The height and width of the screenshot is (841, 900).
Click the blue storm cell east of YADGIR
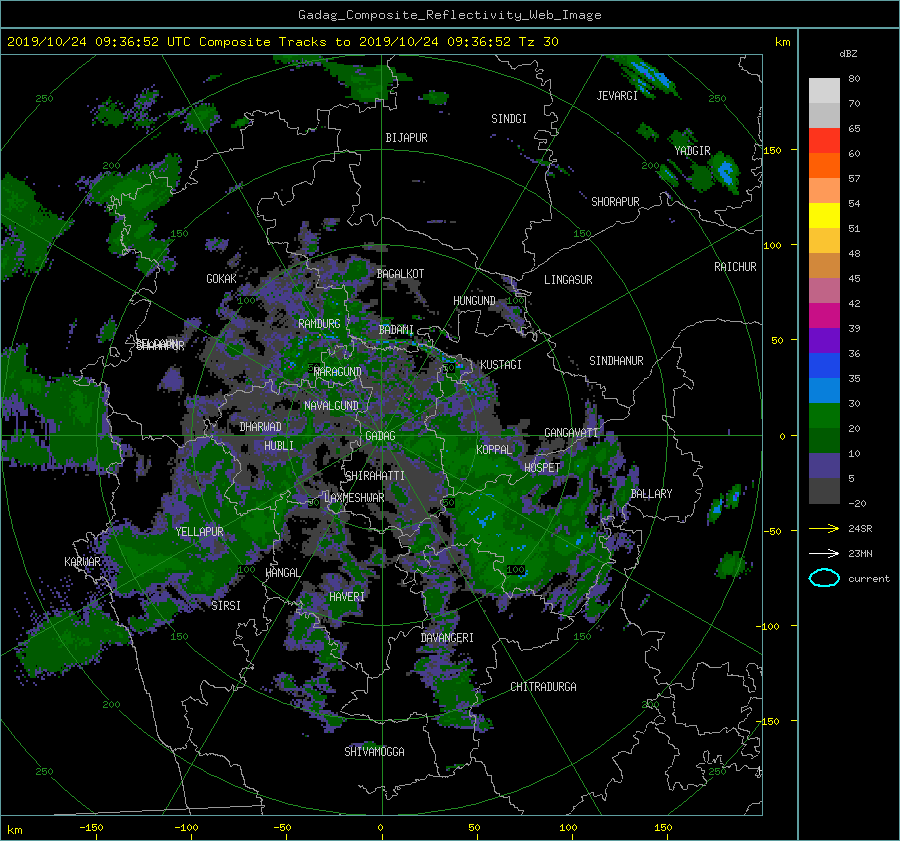(726, 171)
